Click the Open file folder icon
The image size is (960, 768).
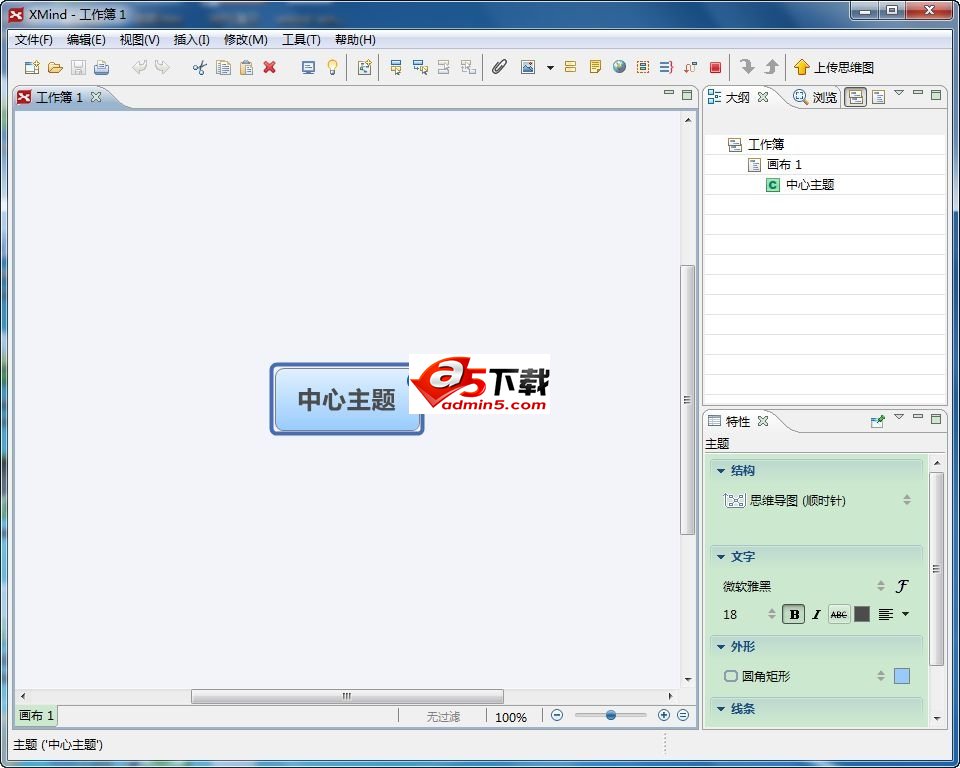point(55,67)
